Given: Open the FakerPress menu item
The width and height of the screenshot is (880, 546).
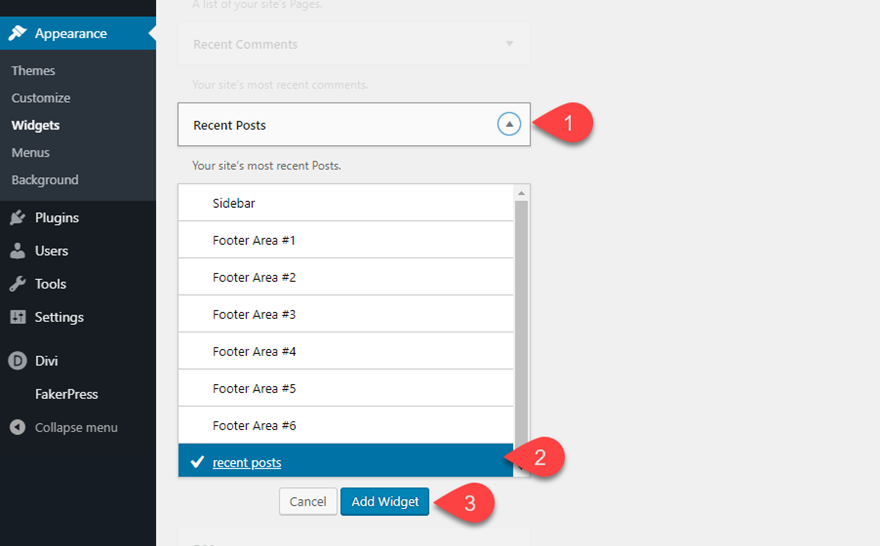Looking at the screenshot, I should coord(66,394).
